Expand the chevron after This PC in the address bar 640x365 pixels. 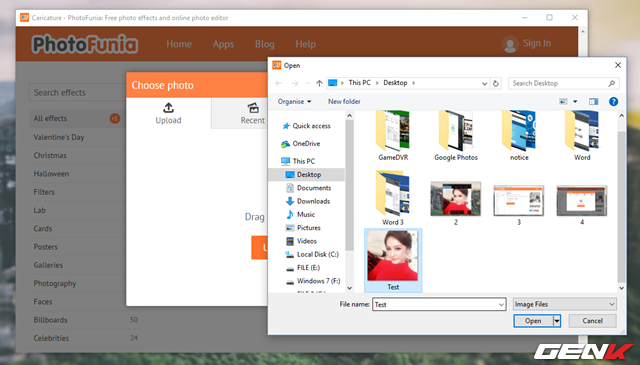(377, 83)
